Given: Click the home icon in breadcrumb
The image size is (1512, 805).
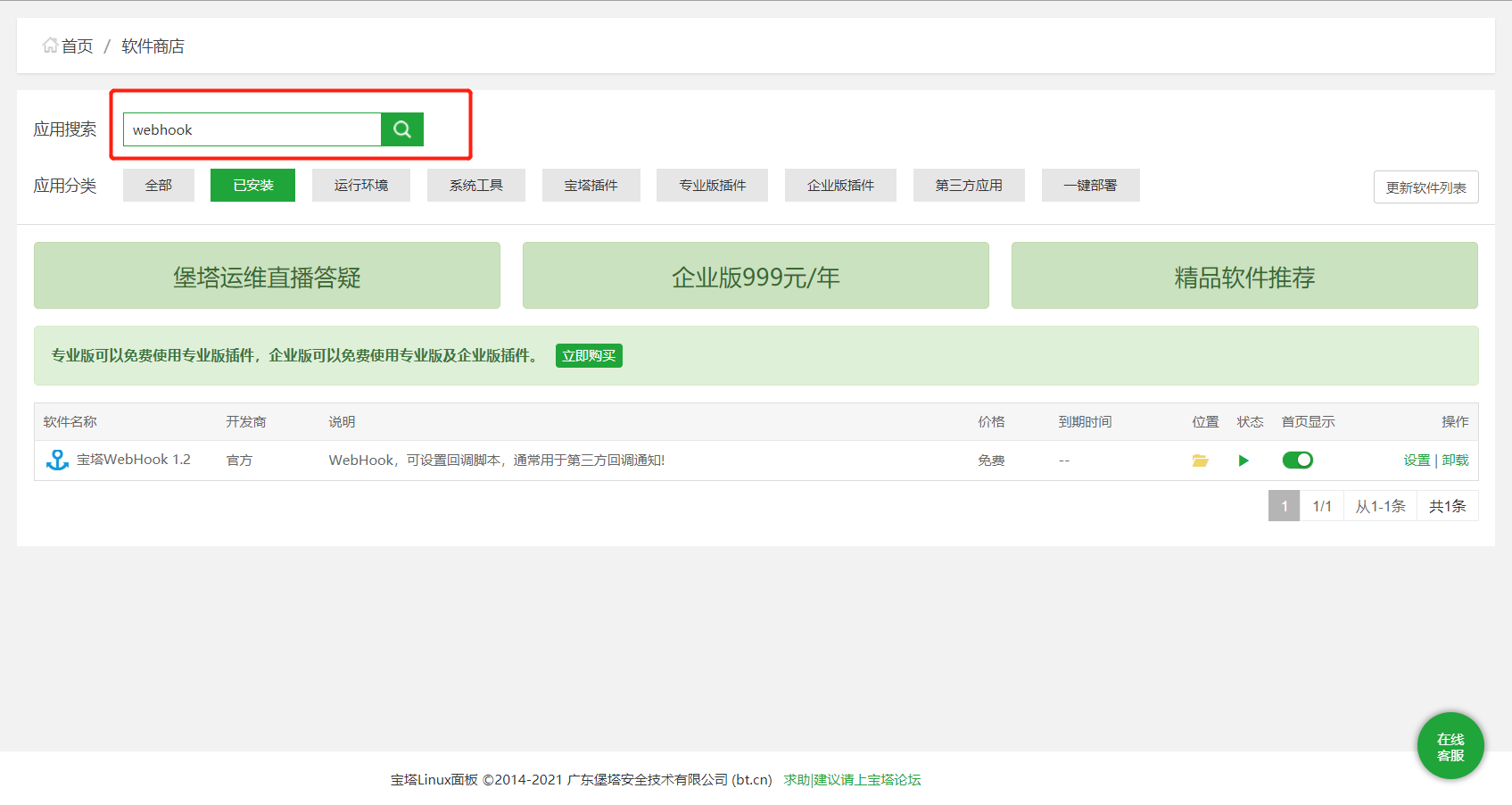Looking at the screenshot, I should pos(50,46).
